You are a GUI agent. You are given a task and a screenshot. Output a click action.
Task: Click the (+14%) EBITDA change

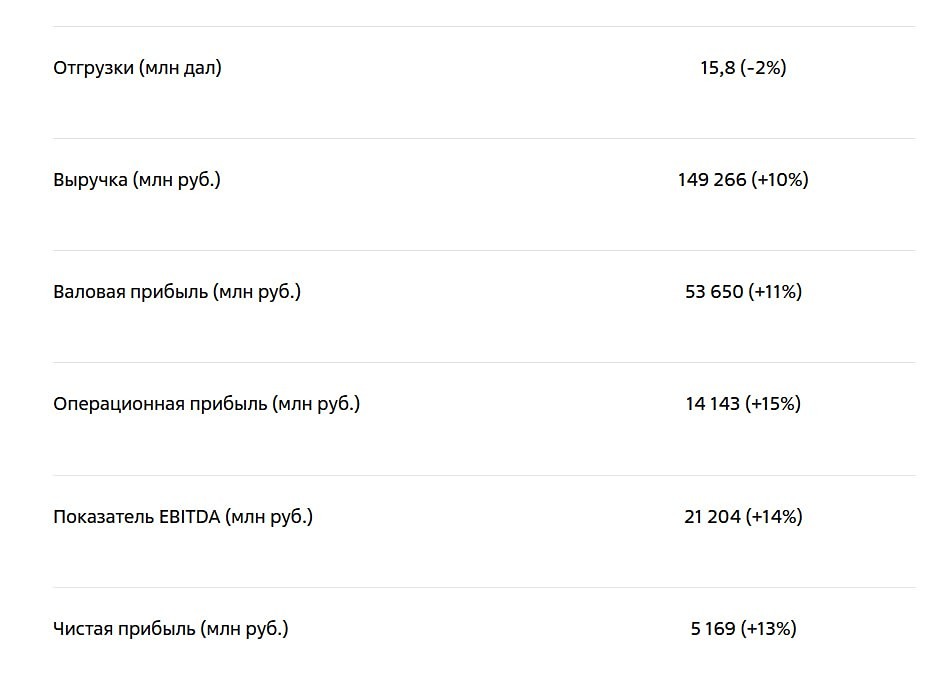coord(775,517)
